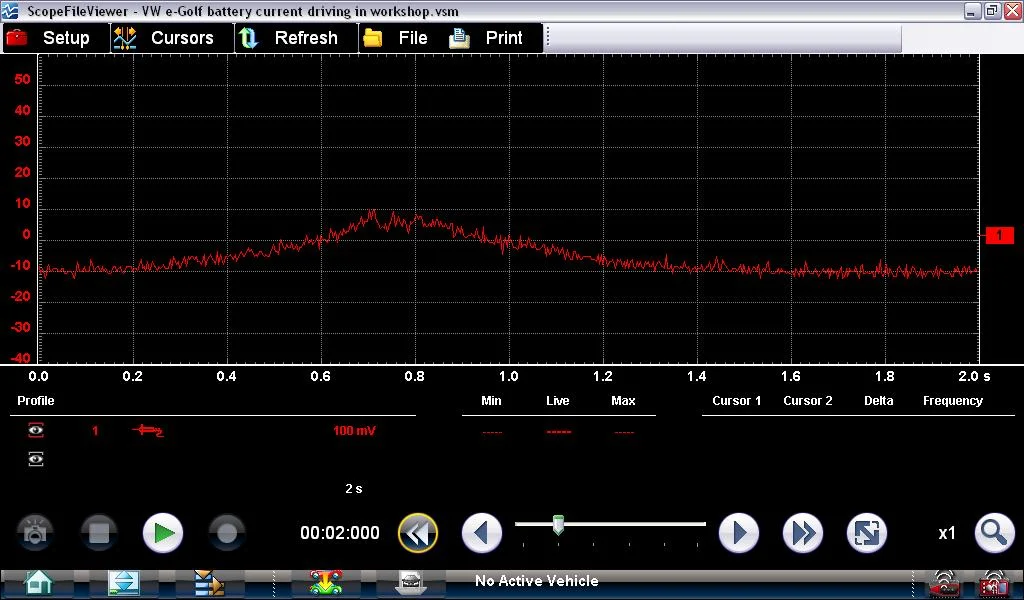Screen dimensions: 1024x600
Task: Click the Cursors arrows icon
Action: (125, 38)
